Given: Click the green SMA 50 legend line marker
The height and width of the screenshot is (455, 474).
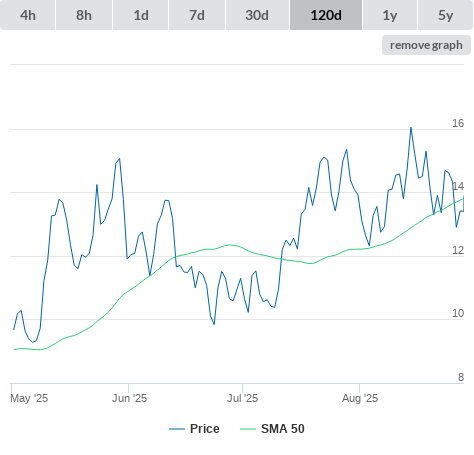Looking at the screenshot, I should tap(248, 429).
